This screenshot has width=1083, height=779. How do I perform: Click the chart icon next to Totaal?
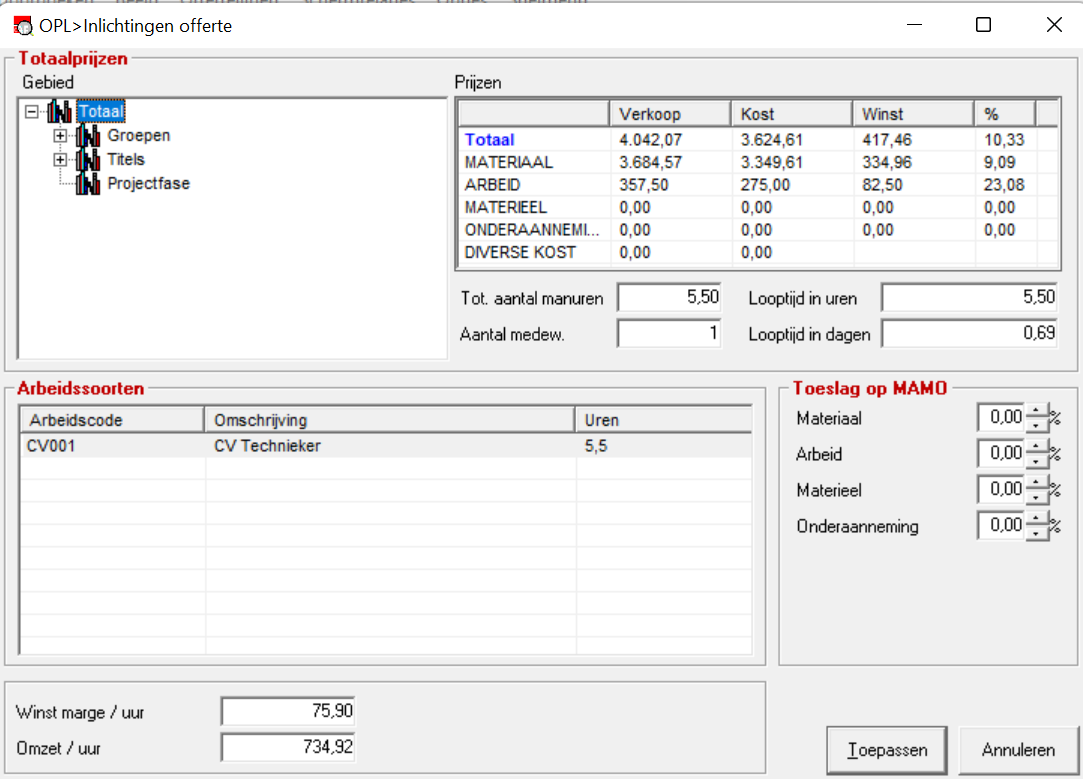click(59, 111)
